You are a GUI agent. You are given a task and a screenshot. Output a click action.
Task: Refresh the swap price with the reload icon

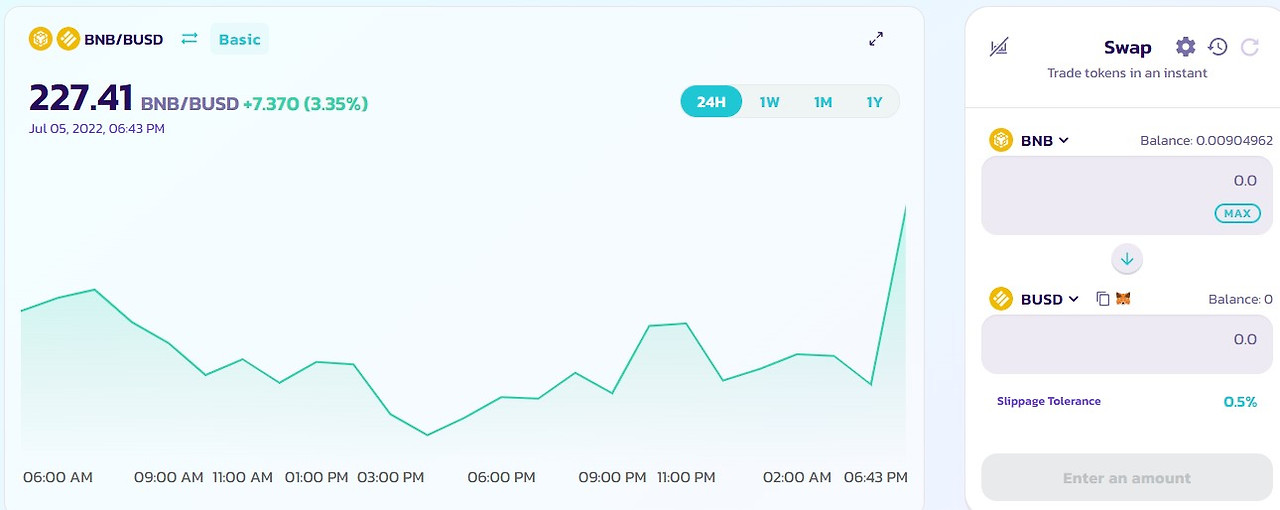click(x=1250, y=46)
